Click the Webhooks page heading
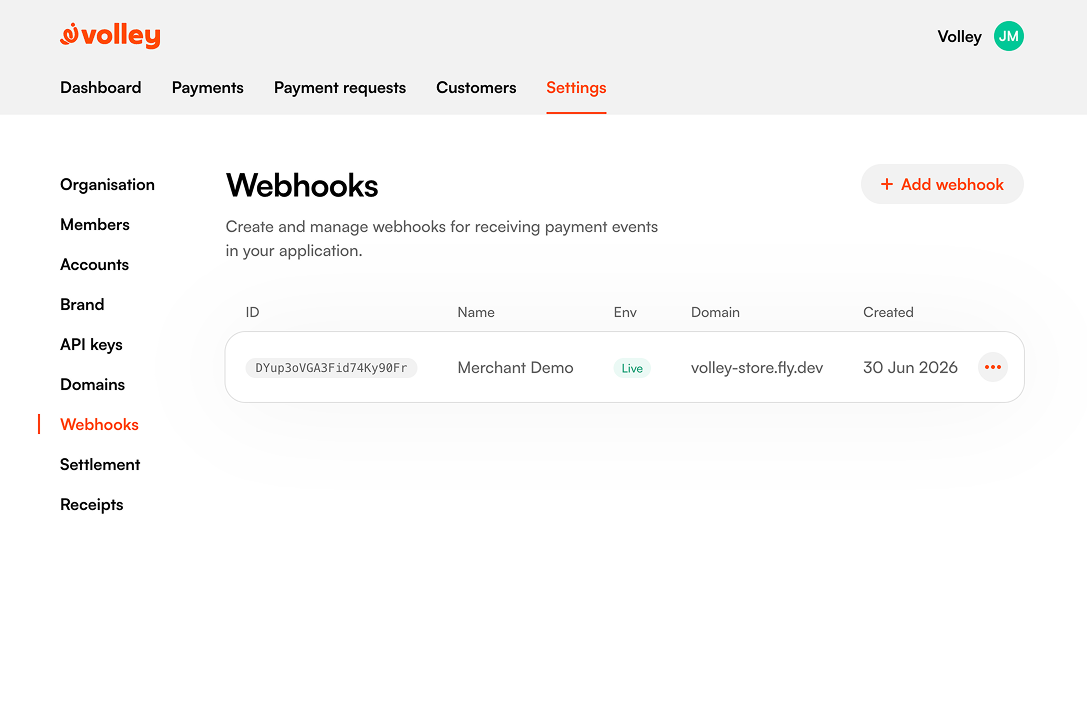1087x714 pixels. [302, 186]
